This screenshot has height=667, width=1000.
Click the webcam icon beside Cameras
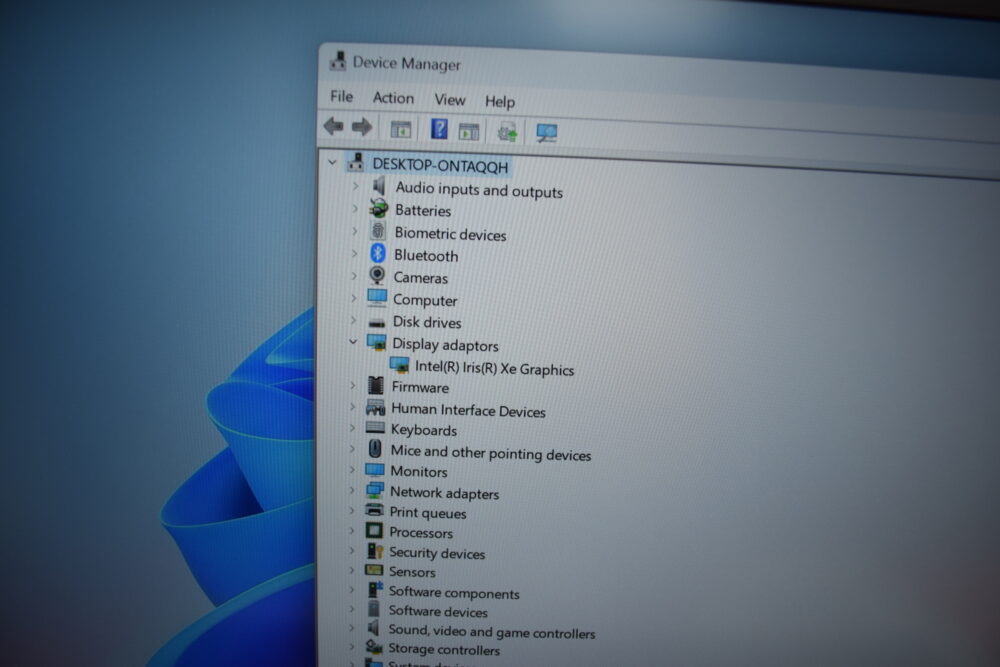click(x=377, y=275)
